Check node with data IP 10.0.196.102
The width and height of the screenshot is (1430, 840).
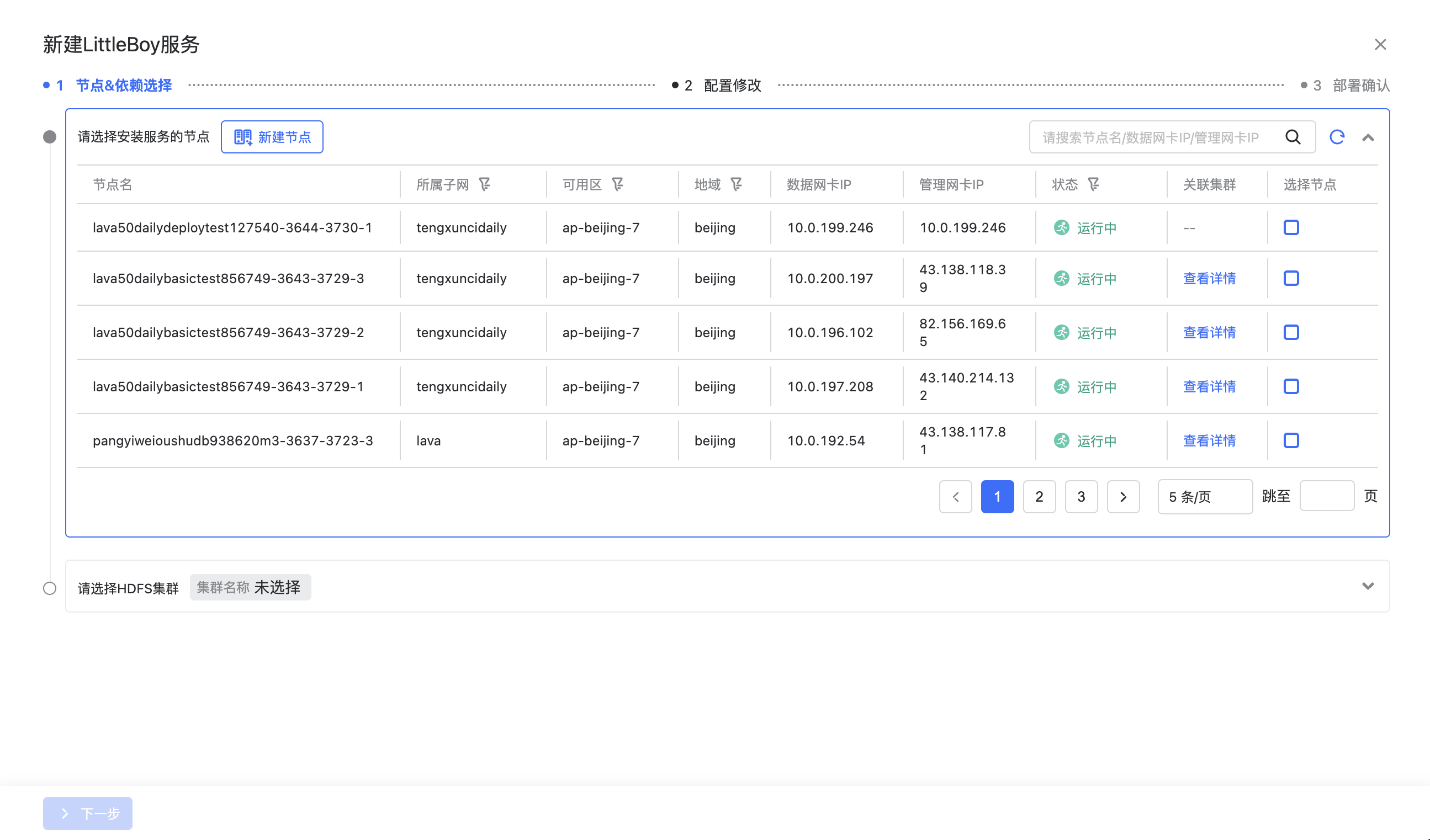[1291, 332]
